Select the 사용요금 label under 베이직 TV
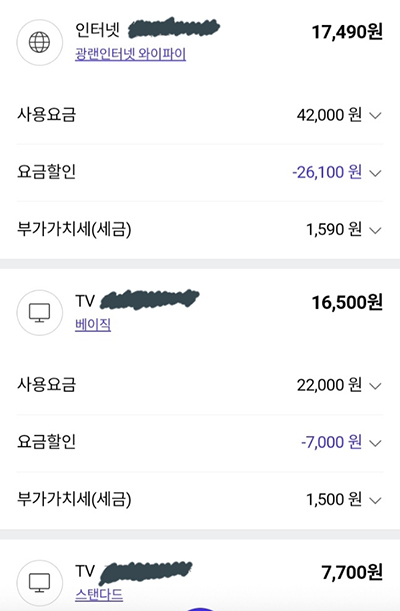Viewport: 400px width, 611px height. (x=46, y=385)
